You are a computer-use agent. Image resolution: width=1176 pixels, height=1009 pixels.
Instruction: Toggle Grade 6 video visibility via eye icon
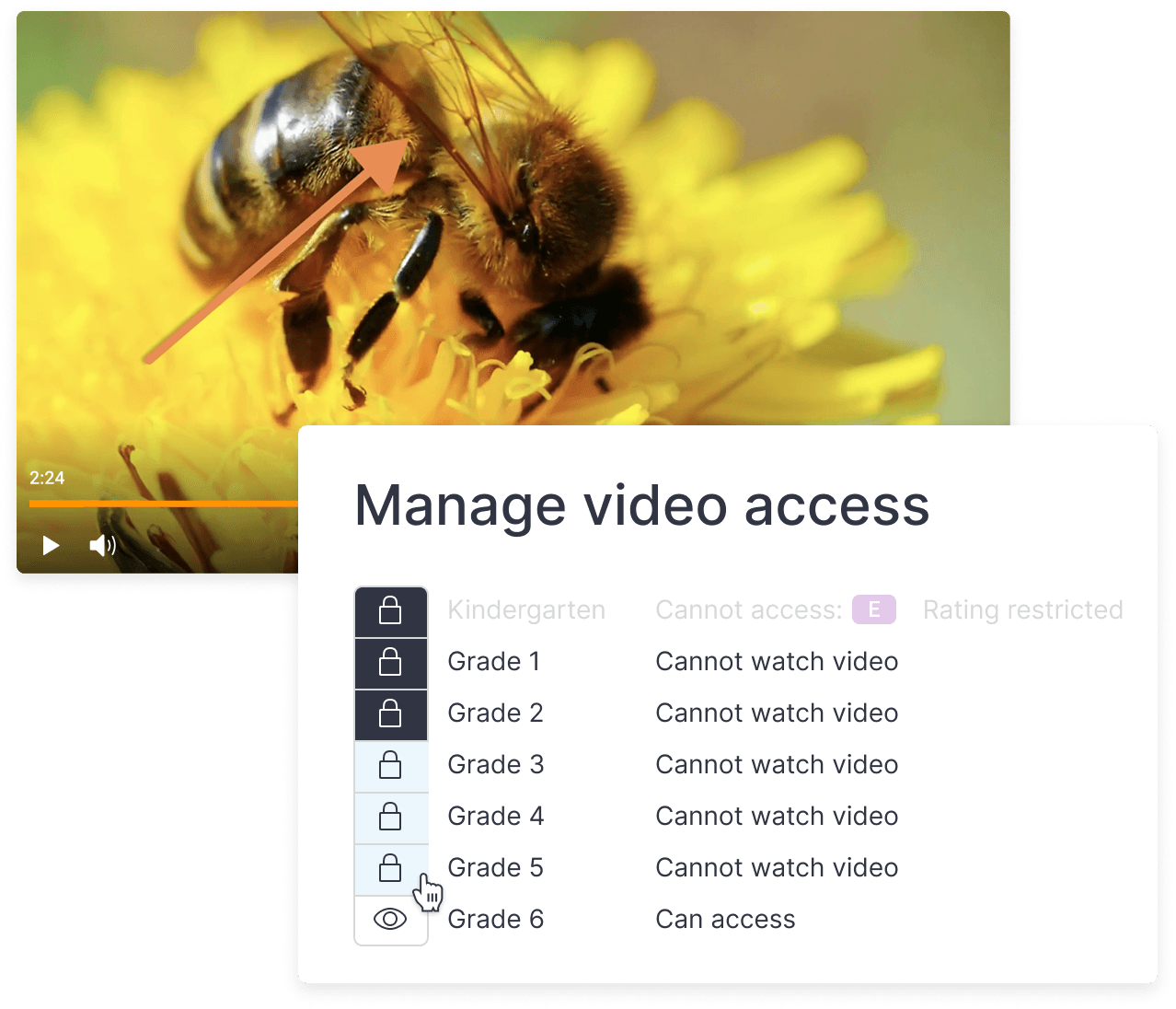391,919
